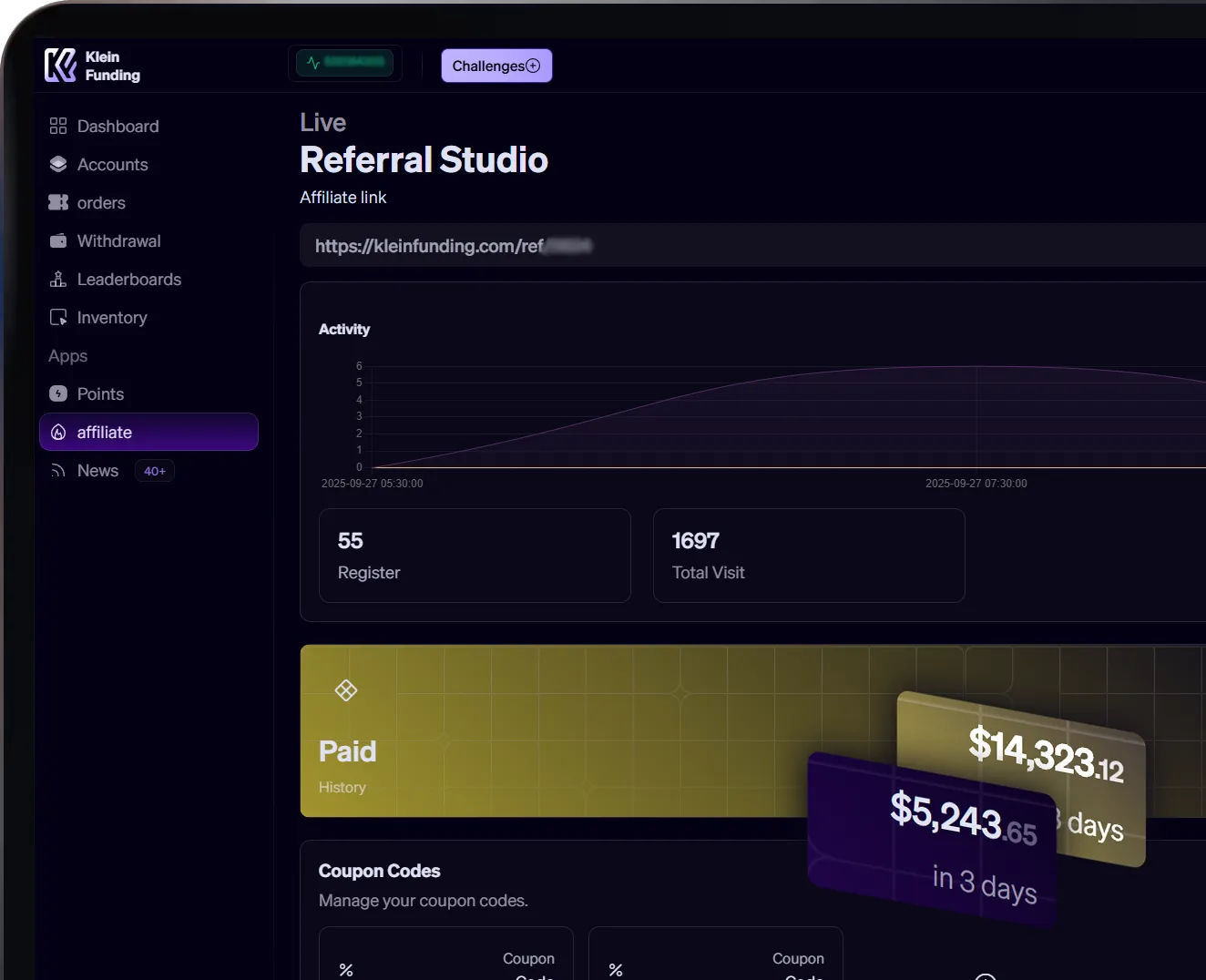1206x980 pixels.
Task: Open the News menu item
Action: 97,470
